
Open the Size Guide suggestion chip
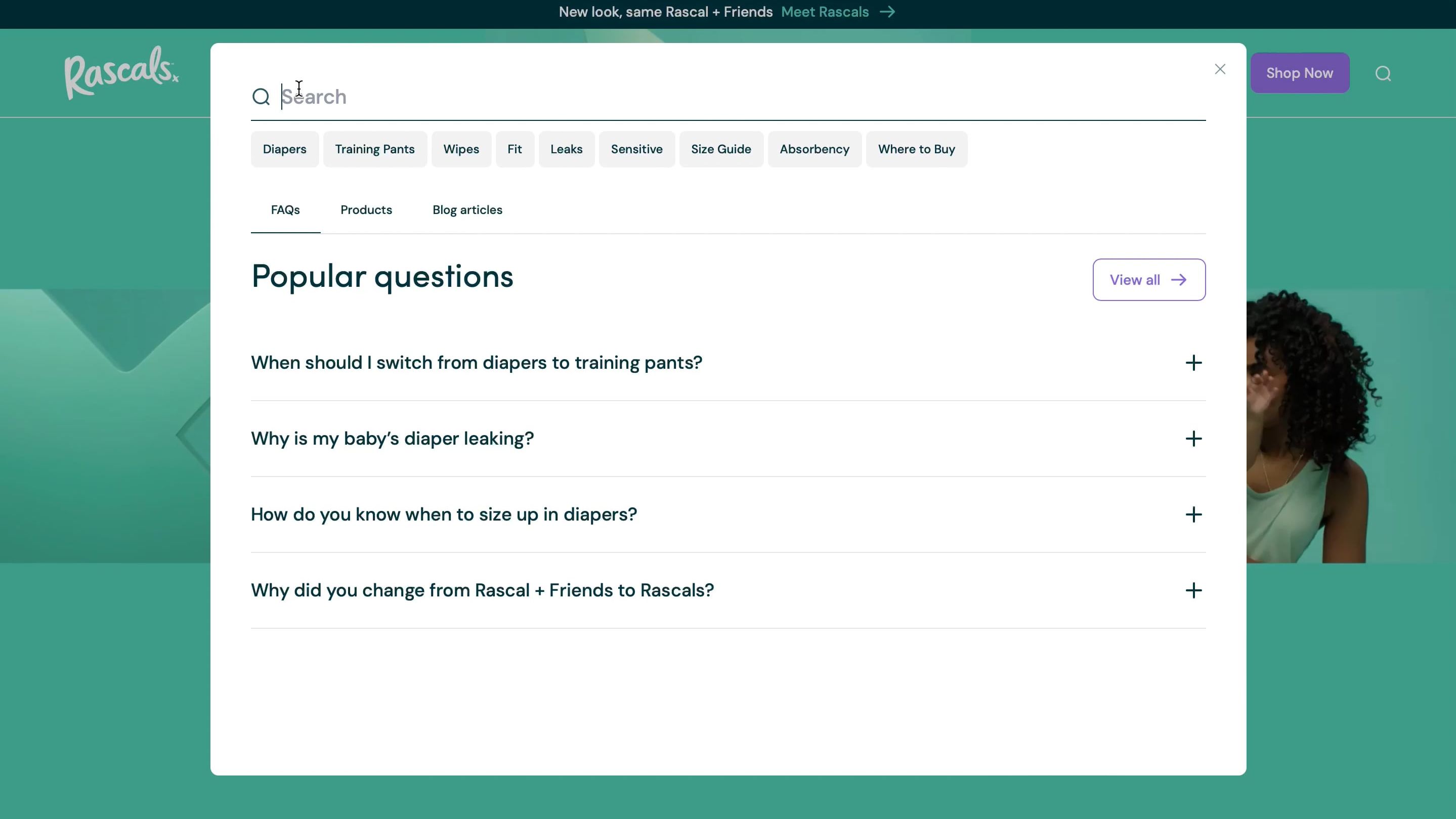[720, 149]
